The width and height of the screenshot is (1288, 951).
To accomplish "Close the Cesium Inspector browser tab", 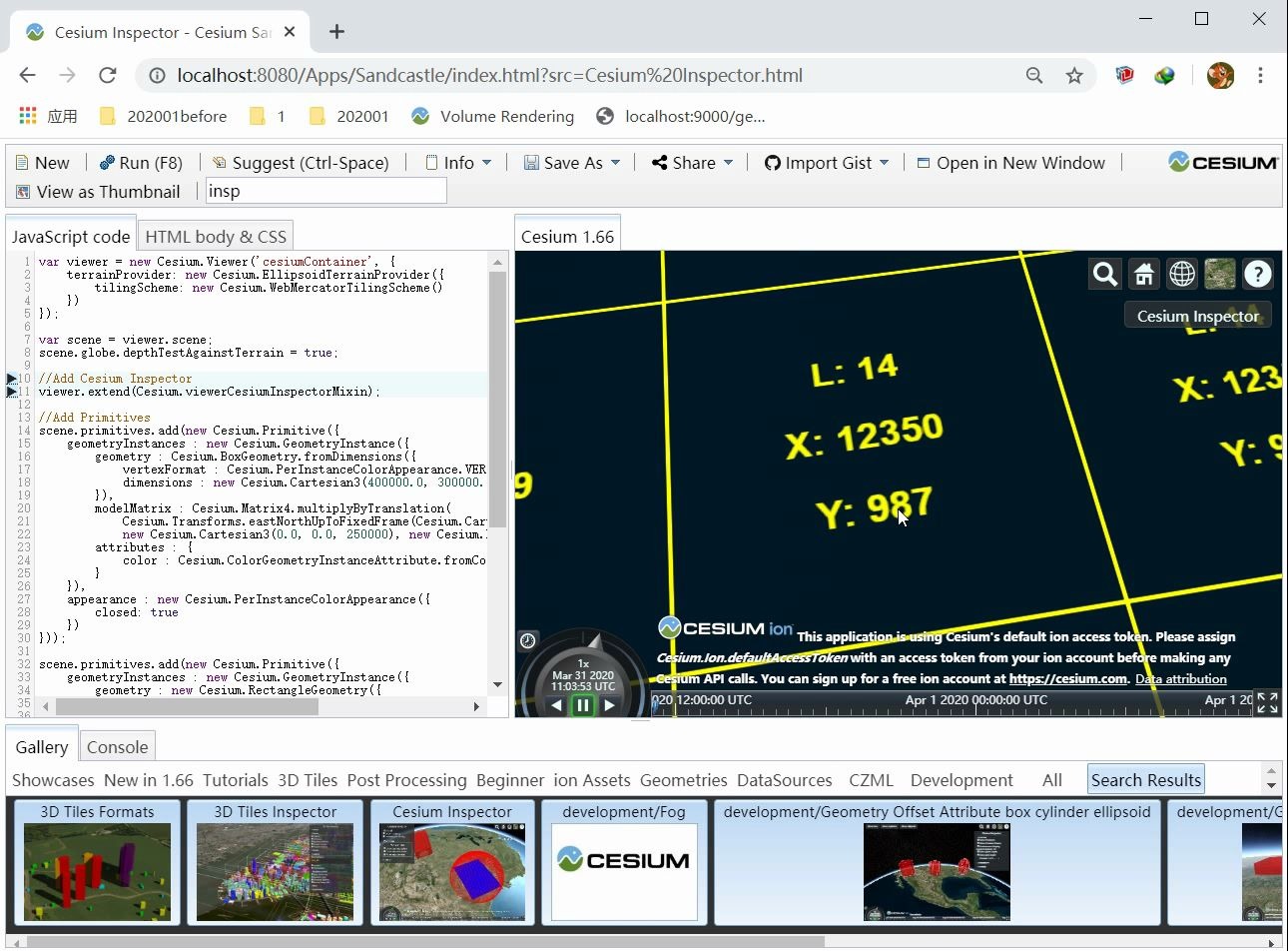I will [x=290, y=32].
